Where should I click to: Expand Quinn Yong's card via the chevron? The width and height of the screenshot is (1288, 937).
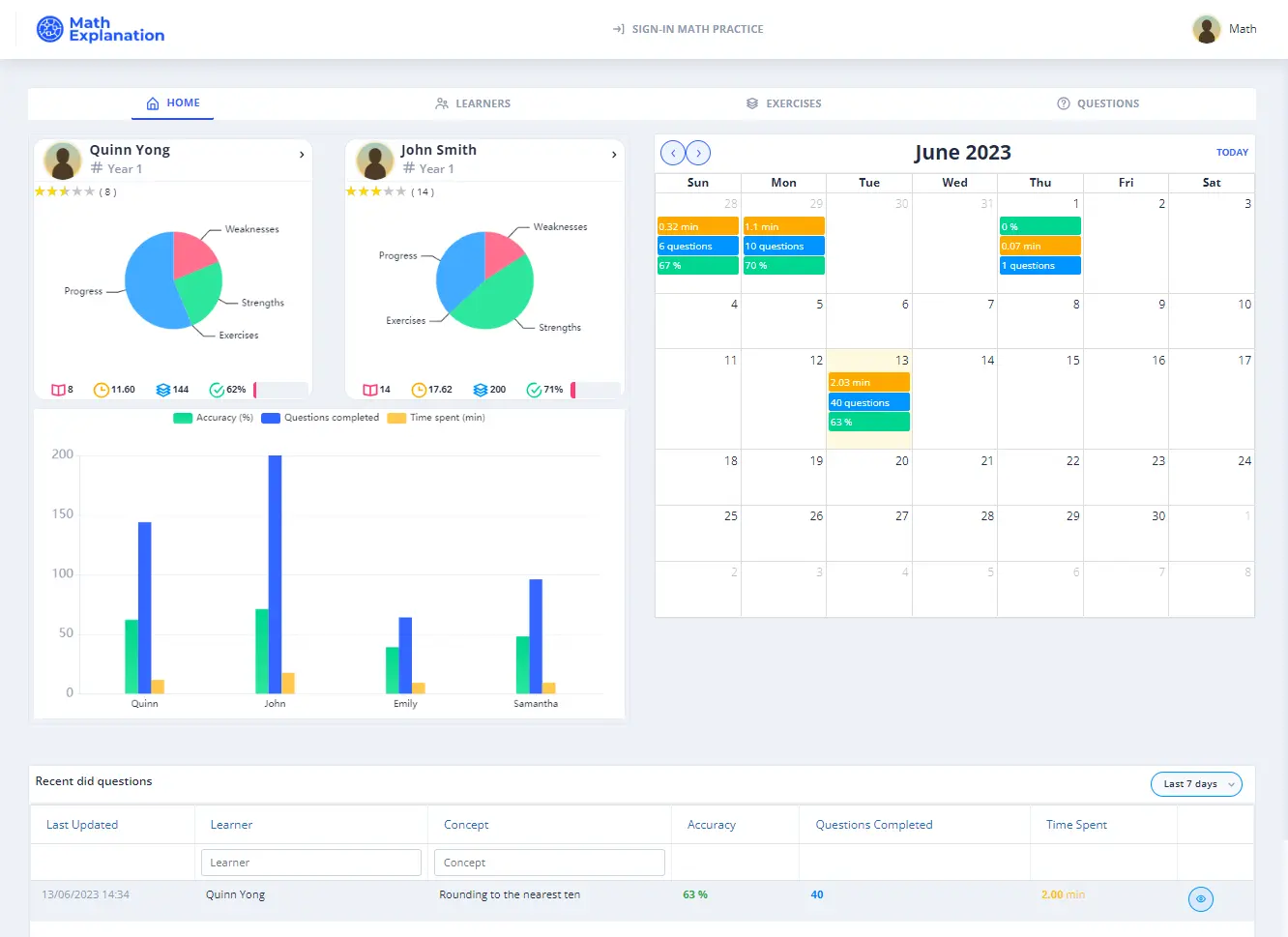click(x=301, y=154)
